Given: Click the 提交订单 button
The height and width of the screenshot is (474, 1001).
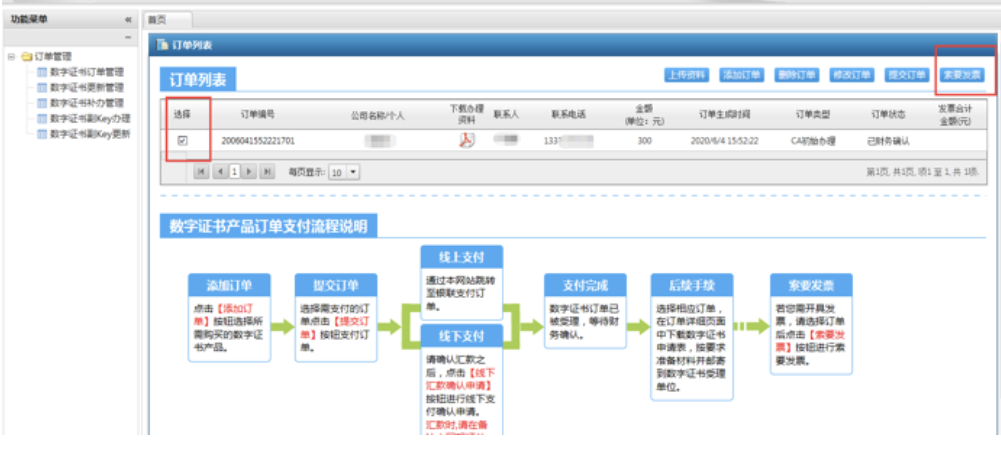Looking at the screenshot, I should tap(906, 75).
